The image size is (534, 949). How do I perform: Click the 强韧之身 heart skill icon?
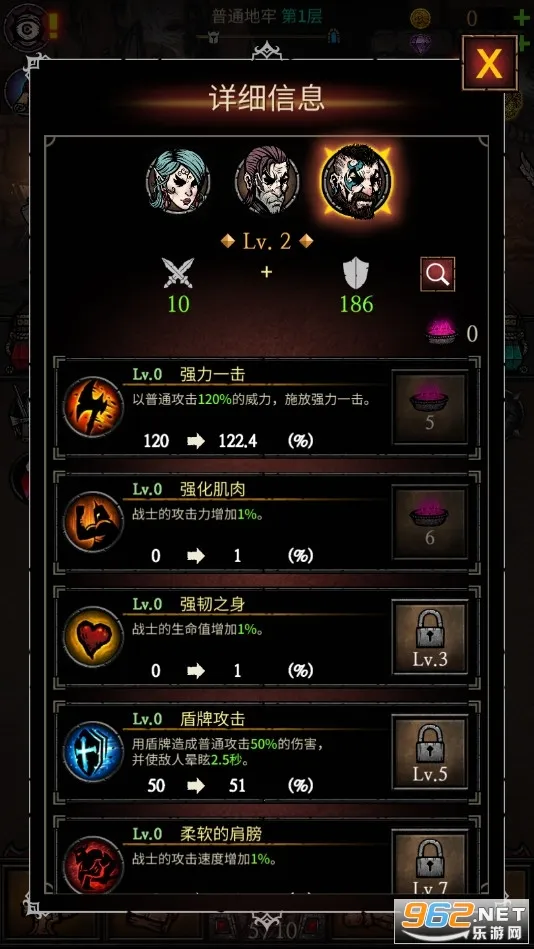point(93,636)
